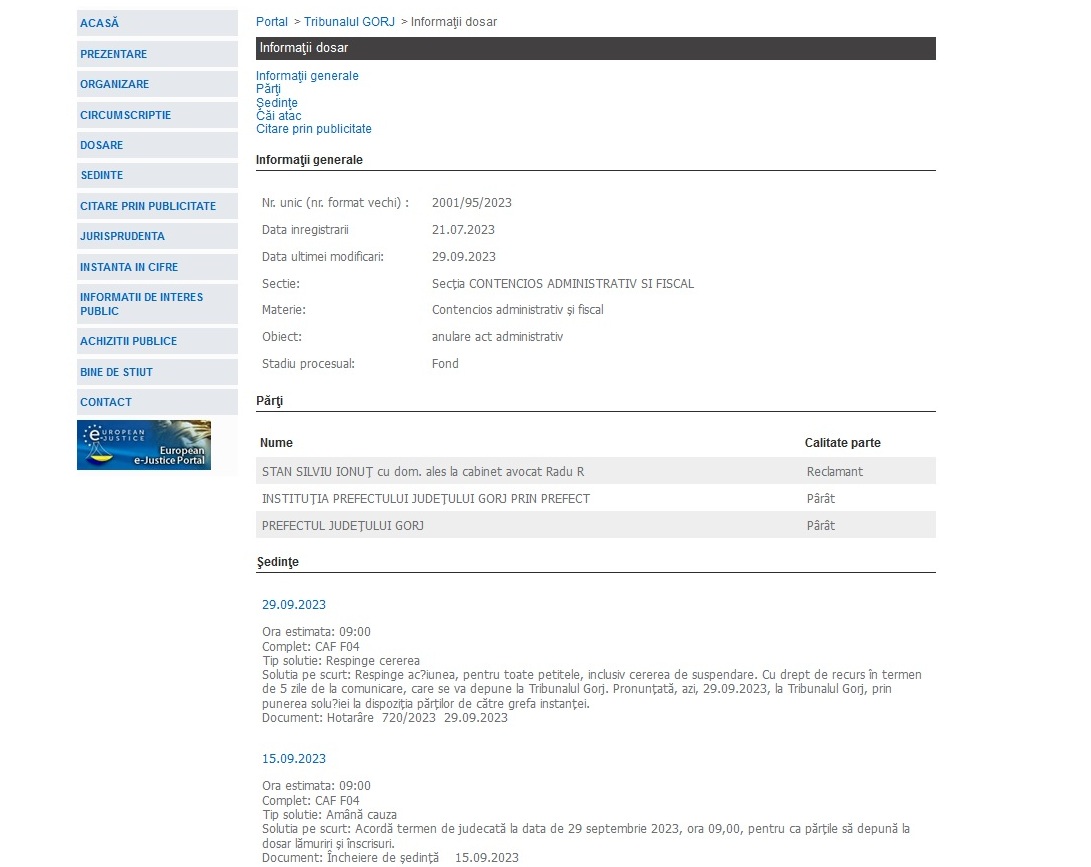The image size is (1091, 867).
Task: Go to the ORGANIZARE section
Action: coord(115,84)
